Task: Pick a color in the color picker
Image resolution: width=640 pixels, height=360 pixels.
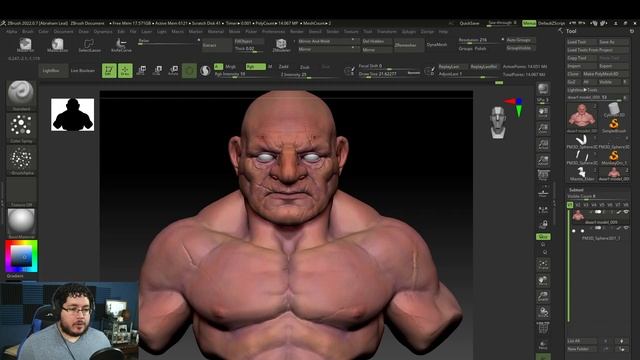Action: point(21,256)
